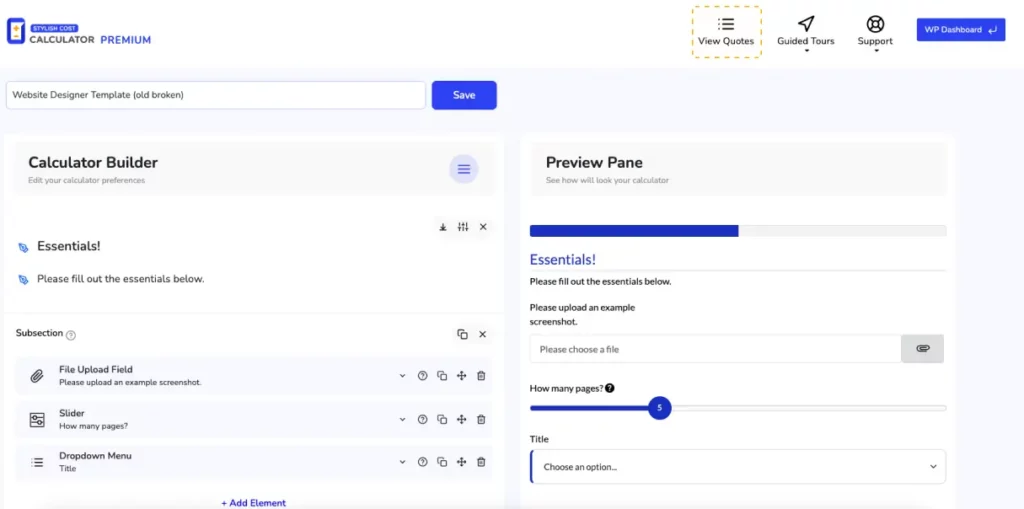The height and width of the screenshot is (509, 1024).
Task: Click the preview progress bar
Action: tap(738, 231)
